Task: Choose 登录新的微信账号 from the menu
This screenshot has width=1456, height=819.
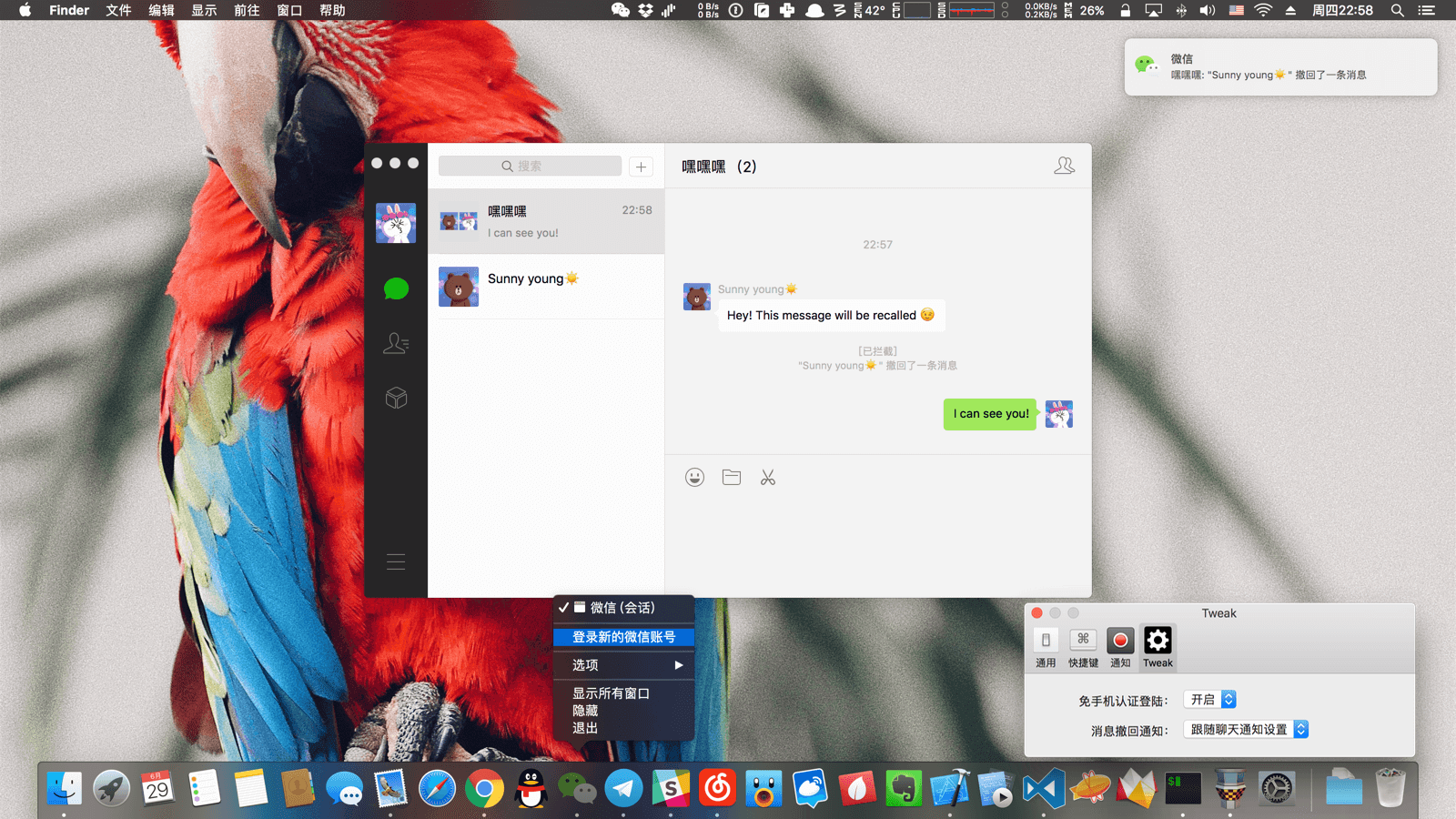Action: [x=623, y=636]
